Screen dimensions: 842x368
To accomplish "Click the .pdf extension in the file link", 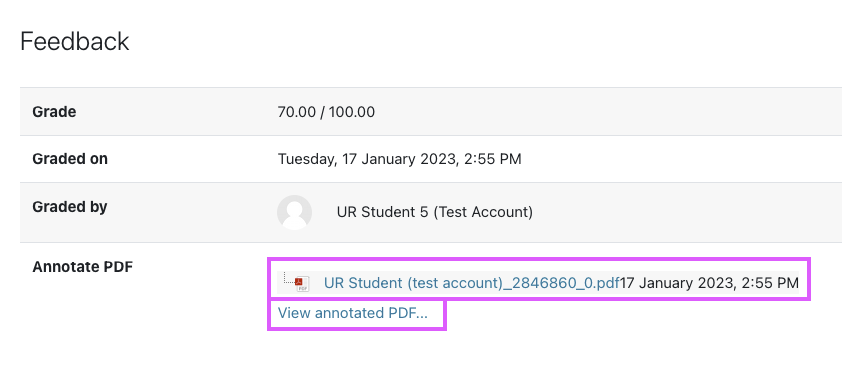I will point(606,283).
